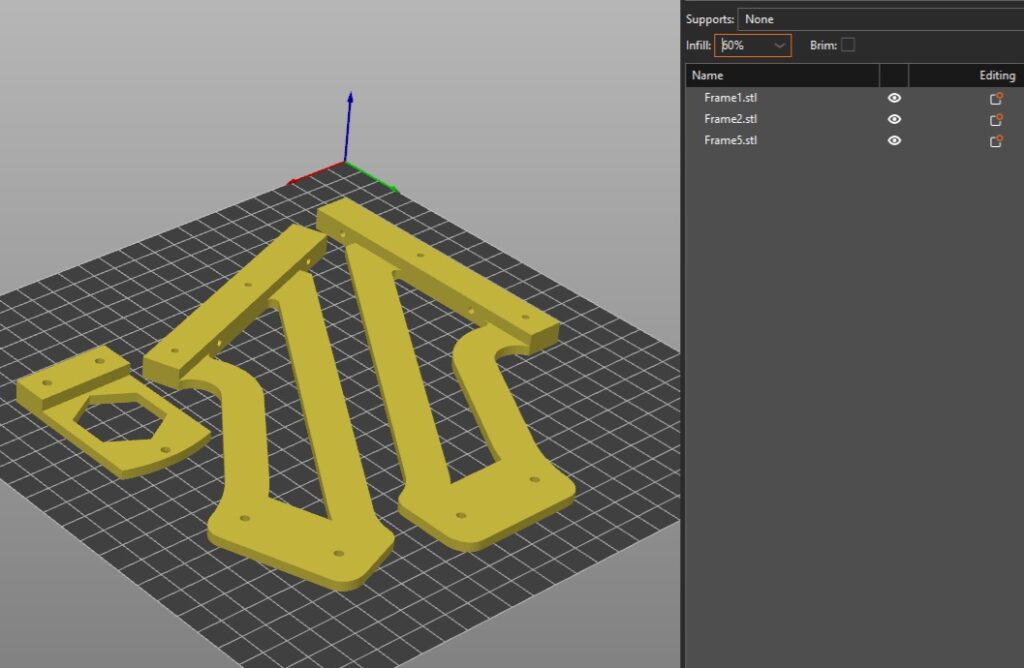Expand the Infill percentage dropdown arrow

point(779,46)
